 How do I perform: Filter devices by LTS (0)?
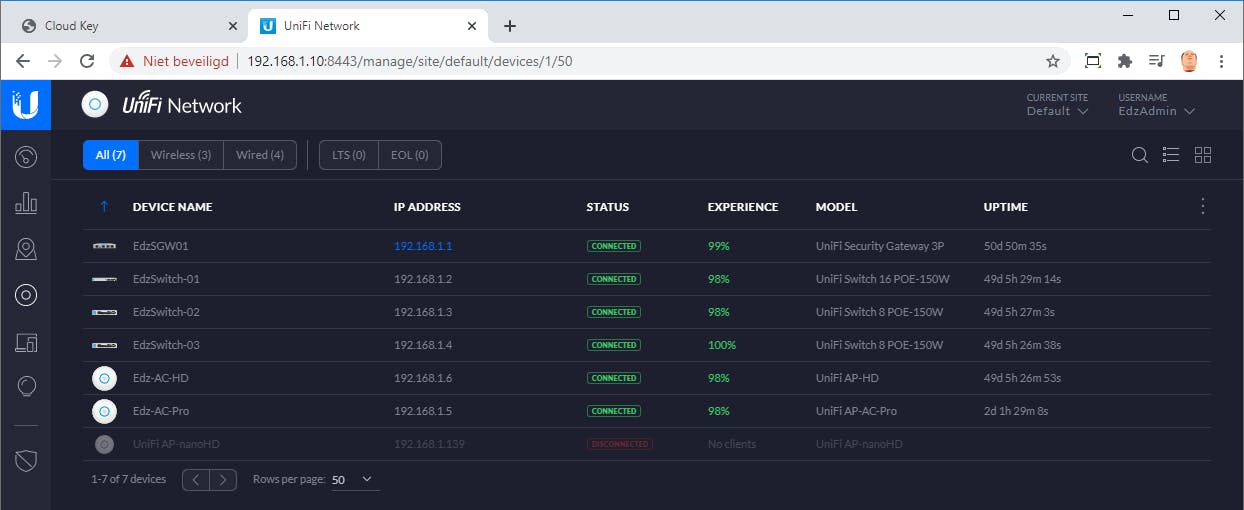[x=349, y=155]
